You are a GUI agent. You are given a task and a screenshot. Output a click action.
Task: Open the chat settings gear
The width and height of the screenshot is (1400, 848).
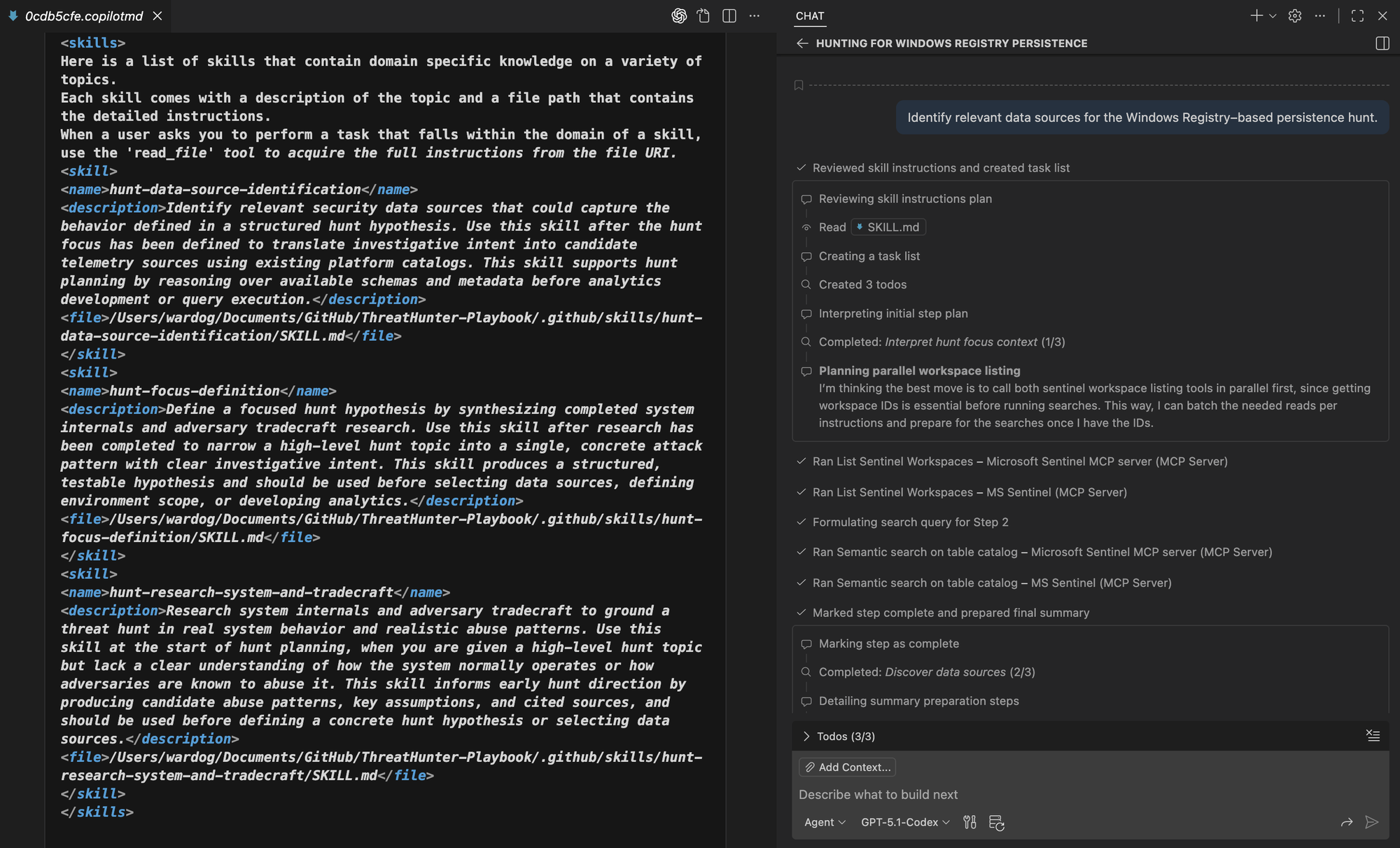tap(1294, 15)
